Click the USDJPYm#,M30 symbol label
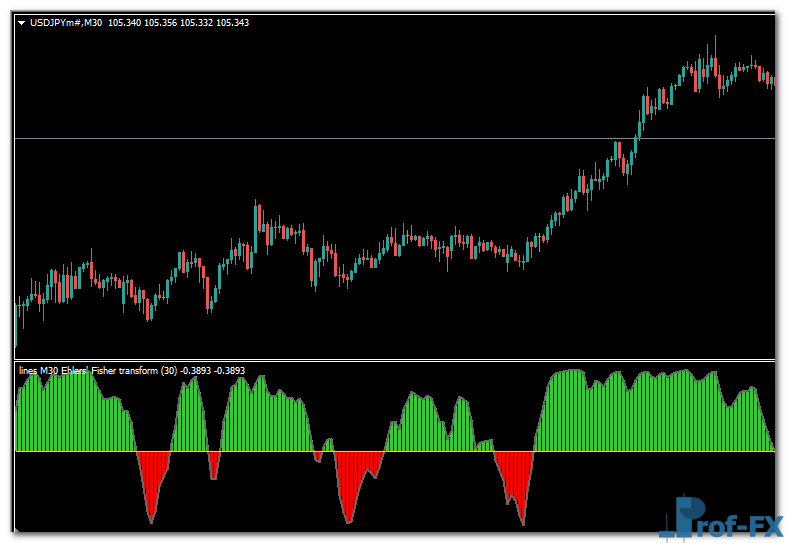Viewport: 786px width, 543px height. tap(66, 22)
